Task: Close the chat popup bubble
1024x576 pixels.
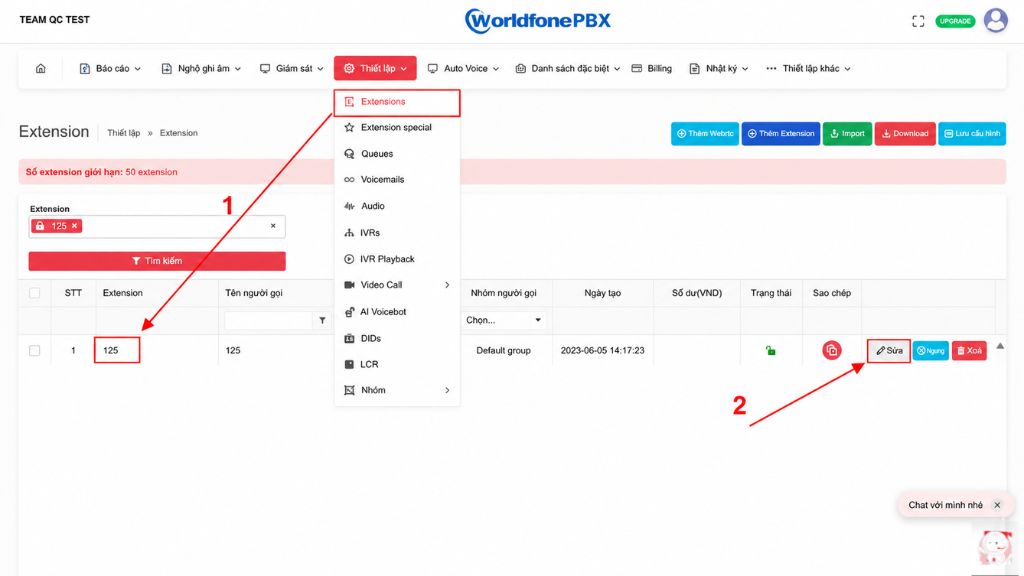Action: point(997,505)
